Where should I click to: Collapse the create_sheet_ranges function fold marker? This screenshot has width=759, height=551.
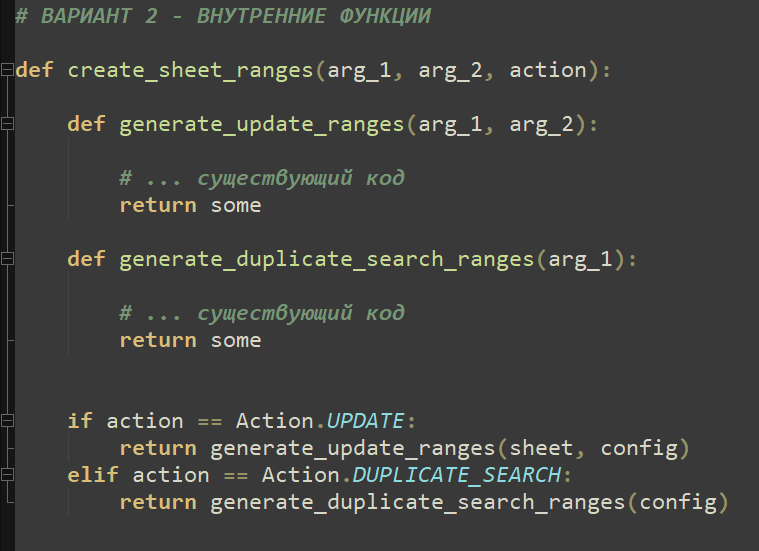8,71
